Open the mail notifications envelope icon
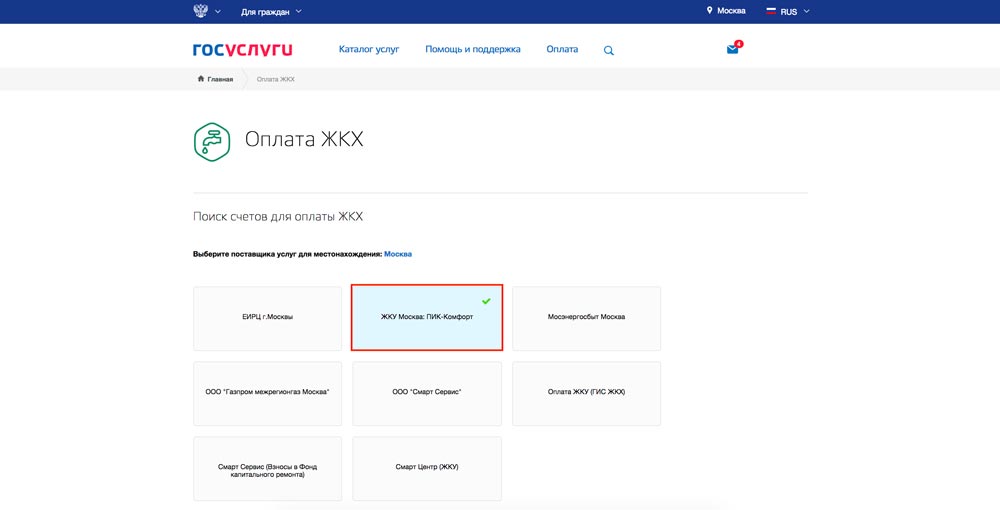The height and width of the screenshot is (510, 1000). [x=733, y=49]
